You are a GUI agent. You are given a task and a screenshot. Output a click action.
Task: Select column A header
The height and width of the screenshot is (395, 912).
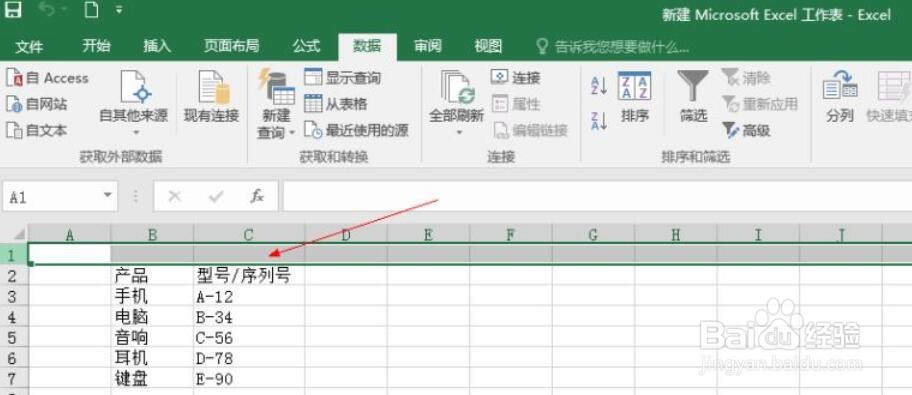(70, 234)
